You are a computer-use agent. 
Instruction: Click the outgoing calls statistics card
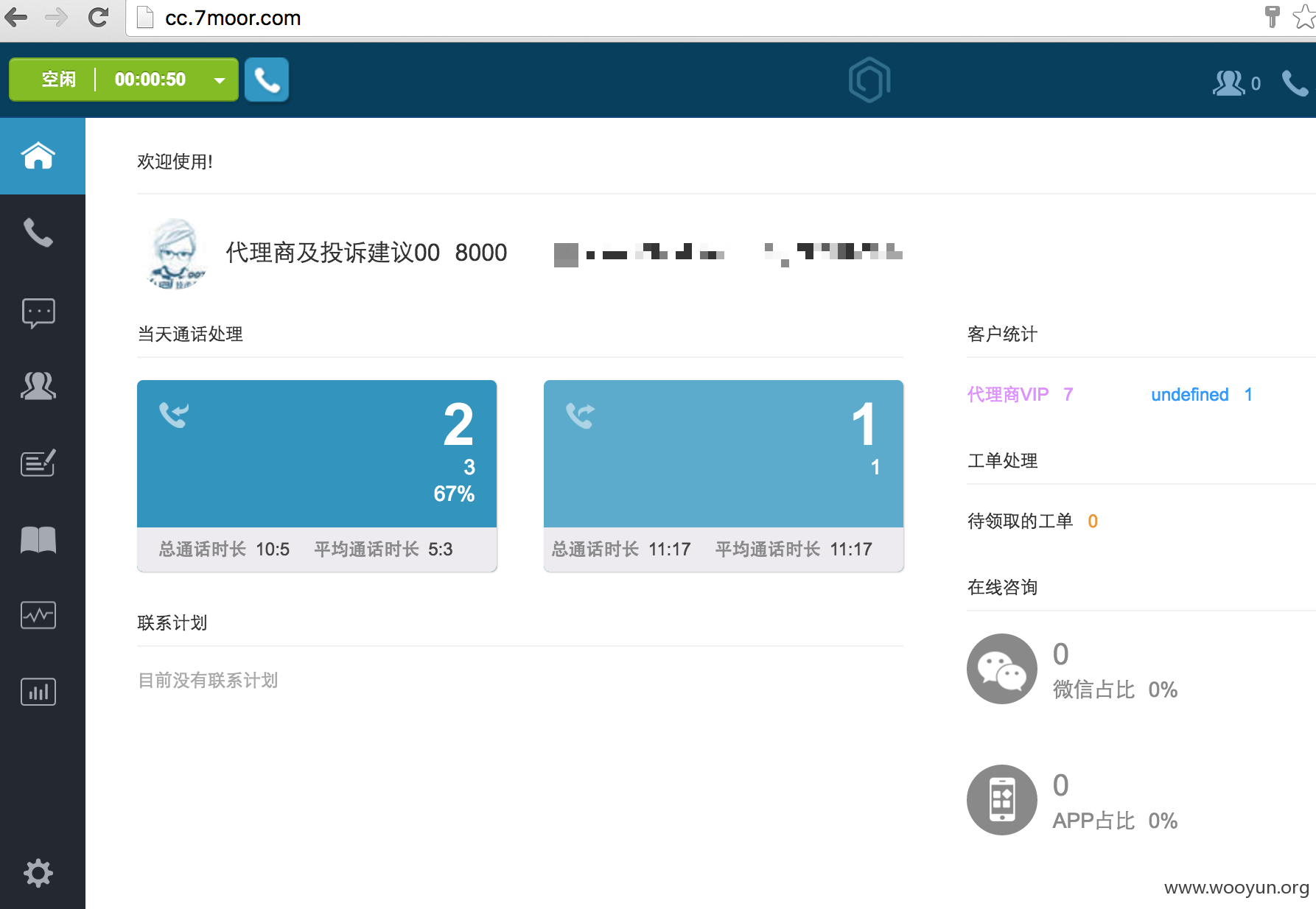click(x=724, y=476)
